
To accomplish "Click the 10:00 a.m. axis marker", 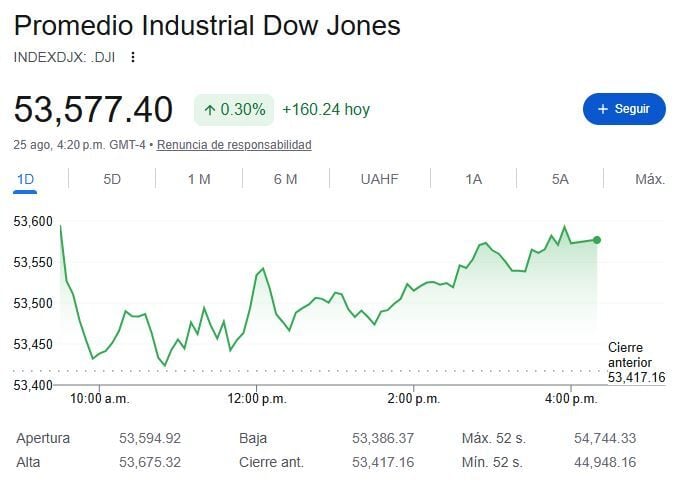I will pyautogui.click(x=100, y=399).
